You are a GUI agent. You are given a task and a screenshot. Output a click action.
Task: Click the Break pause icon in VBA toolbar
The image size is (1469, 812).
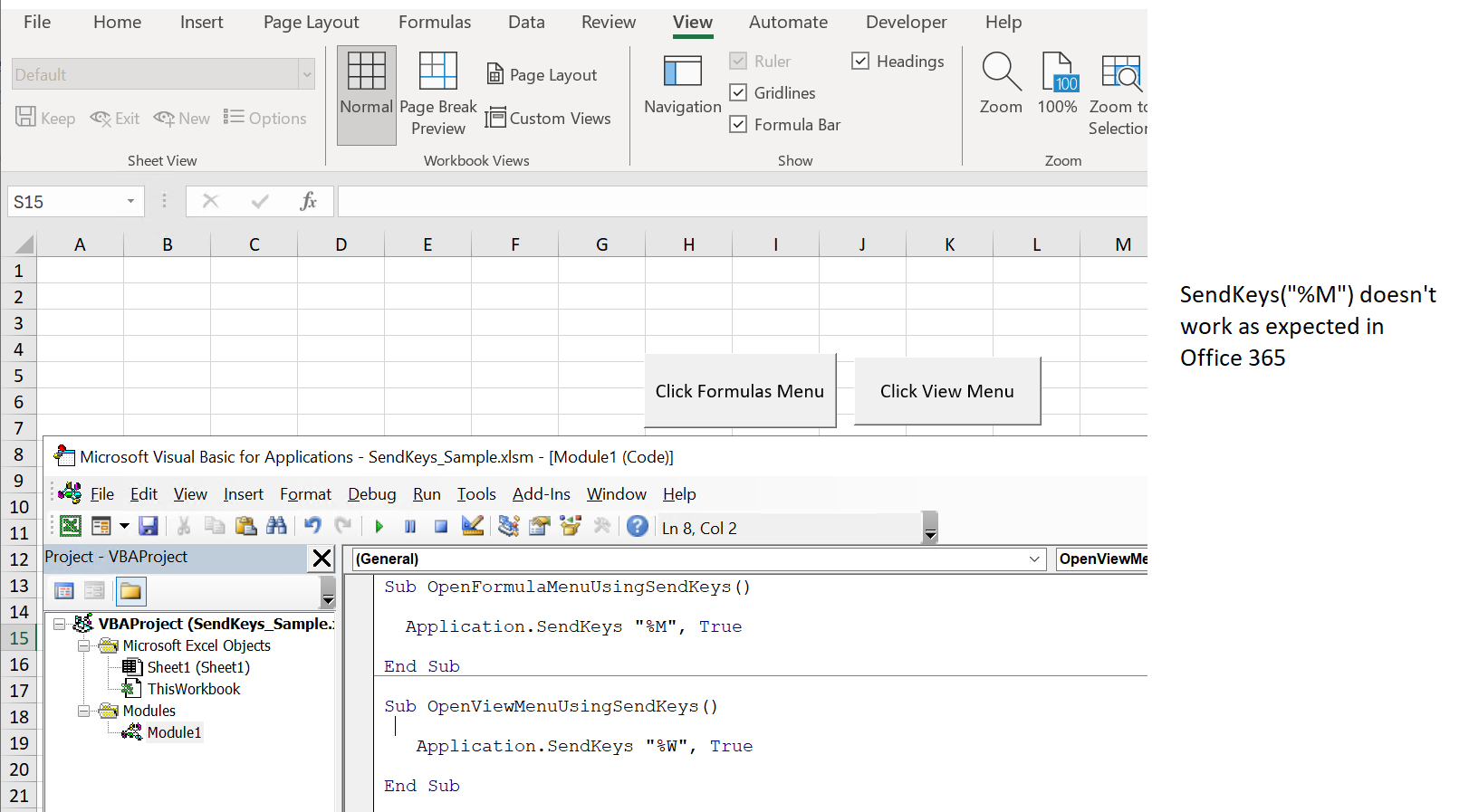[410, 526]
